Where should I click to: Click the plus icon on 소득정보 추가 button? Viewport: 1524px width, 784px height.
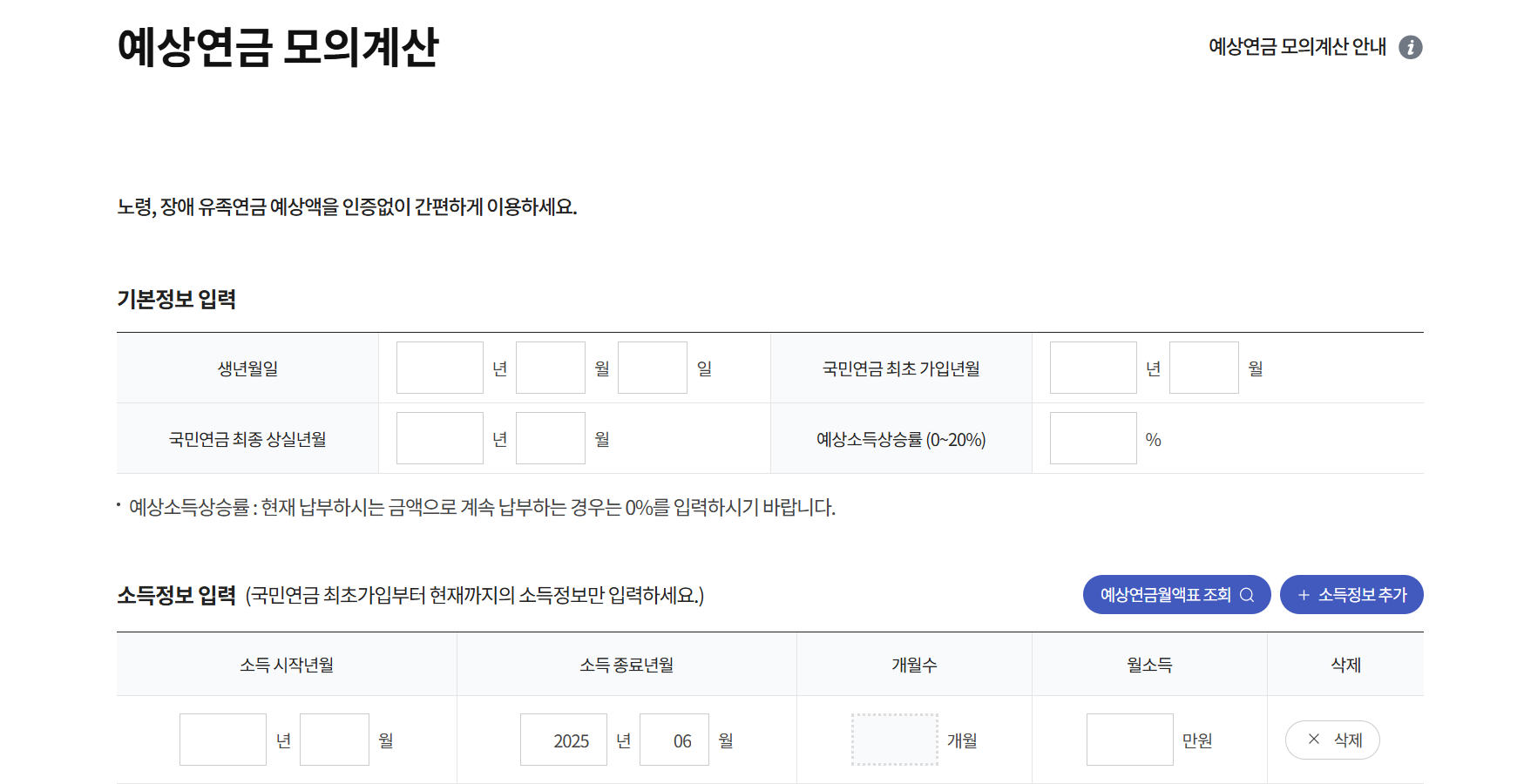pos(1304,594)
